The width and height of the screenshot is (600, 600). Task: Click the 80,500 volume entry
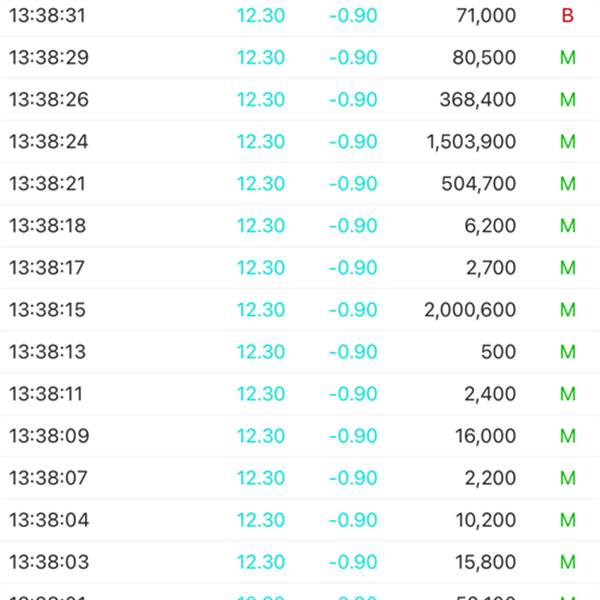tap(484, 58)
